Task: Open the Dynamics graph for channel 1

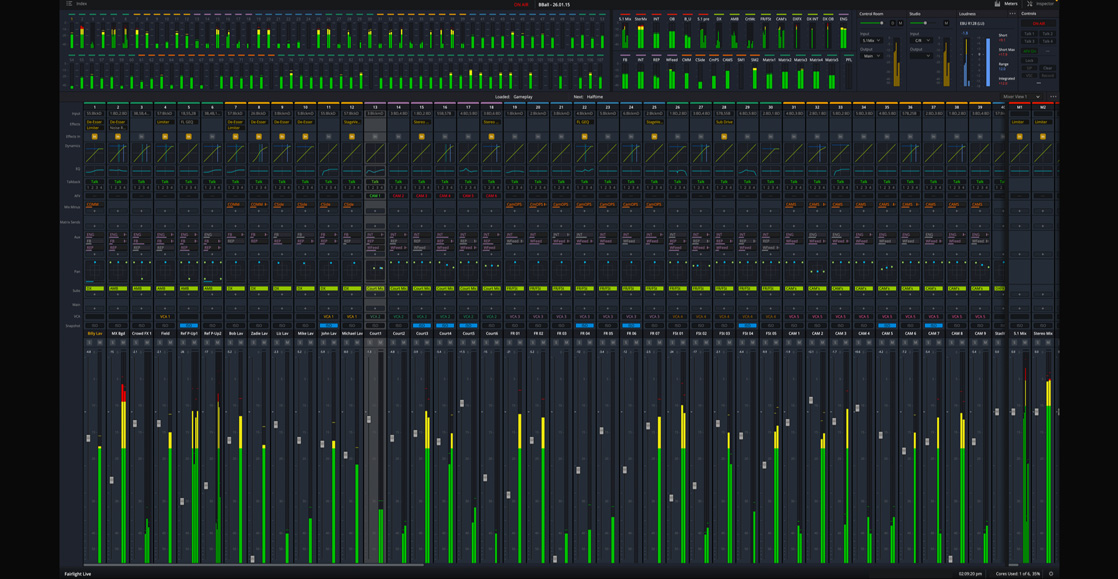Action: tap(95, 153)
